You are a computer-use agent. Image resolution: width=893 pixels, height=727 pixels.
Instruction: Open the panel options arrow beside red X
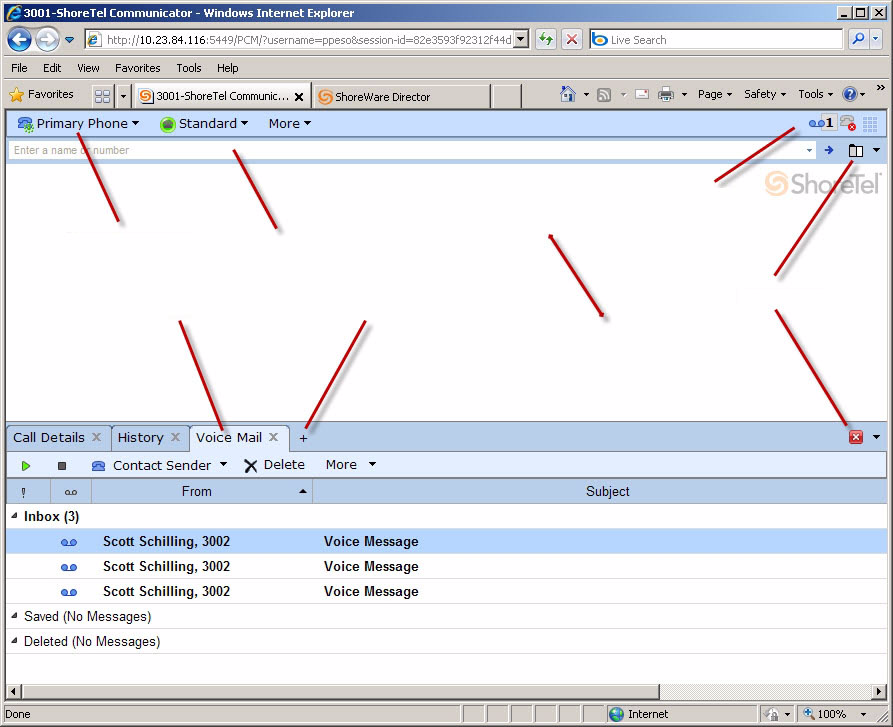point(876,437)
